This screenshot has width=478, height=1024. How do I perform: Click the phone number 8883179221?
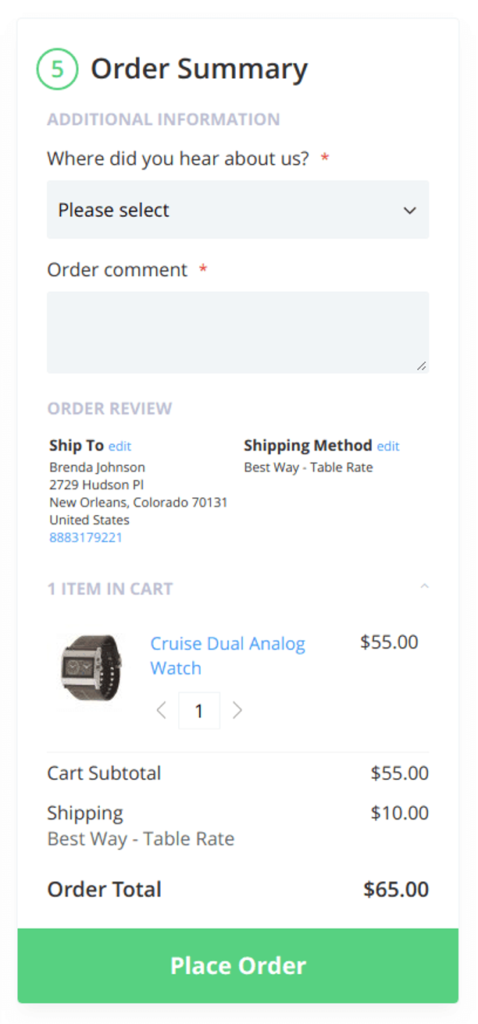click(86, 538)
